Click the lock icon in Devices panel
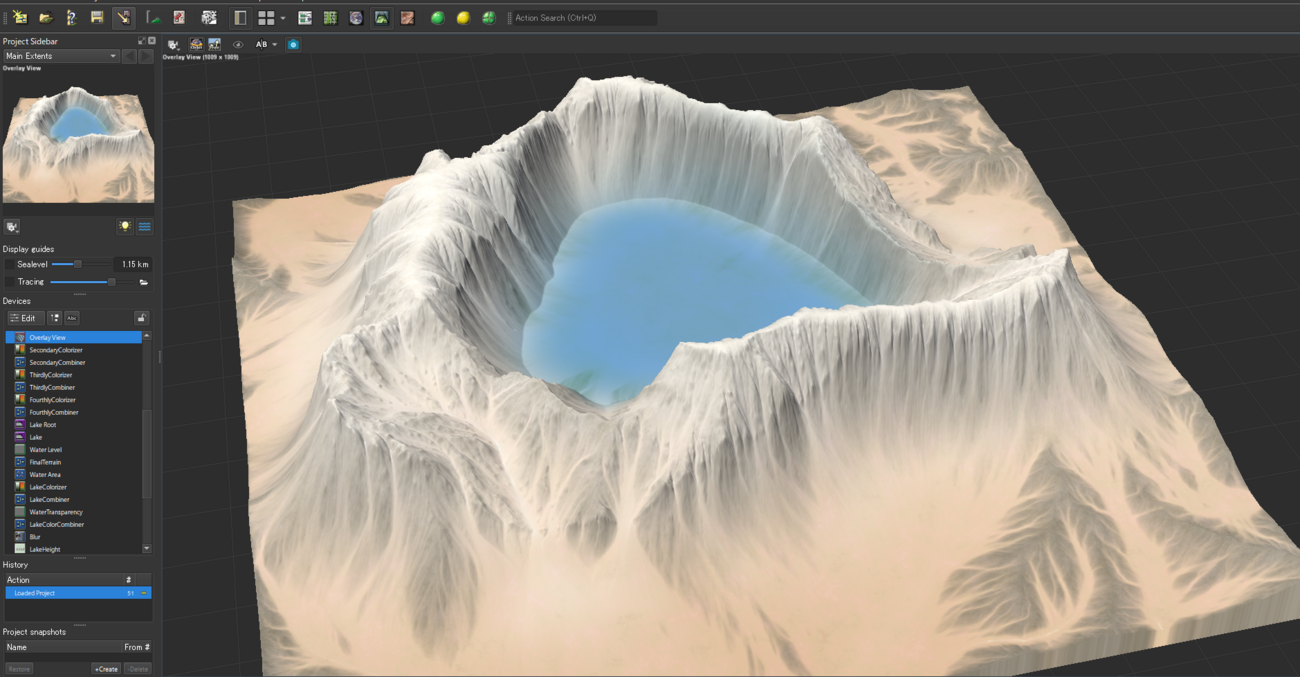Image resolution: width=1300 pixels, height=677 pixels. 141,318
